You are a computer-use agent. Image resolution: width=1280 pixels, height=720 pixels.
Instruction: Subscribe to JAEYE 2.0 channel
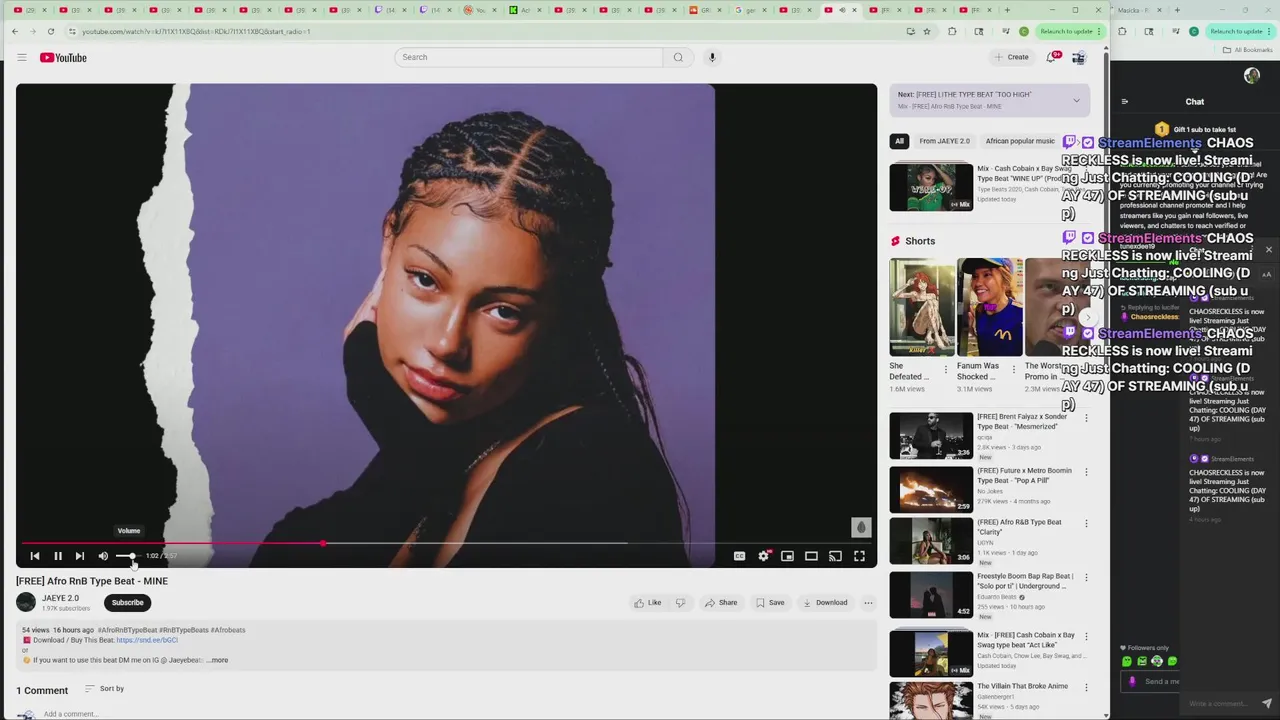(127, 602)
